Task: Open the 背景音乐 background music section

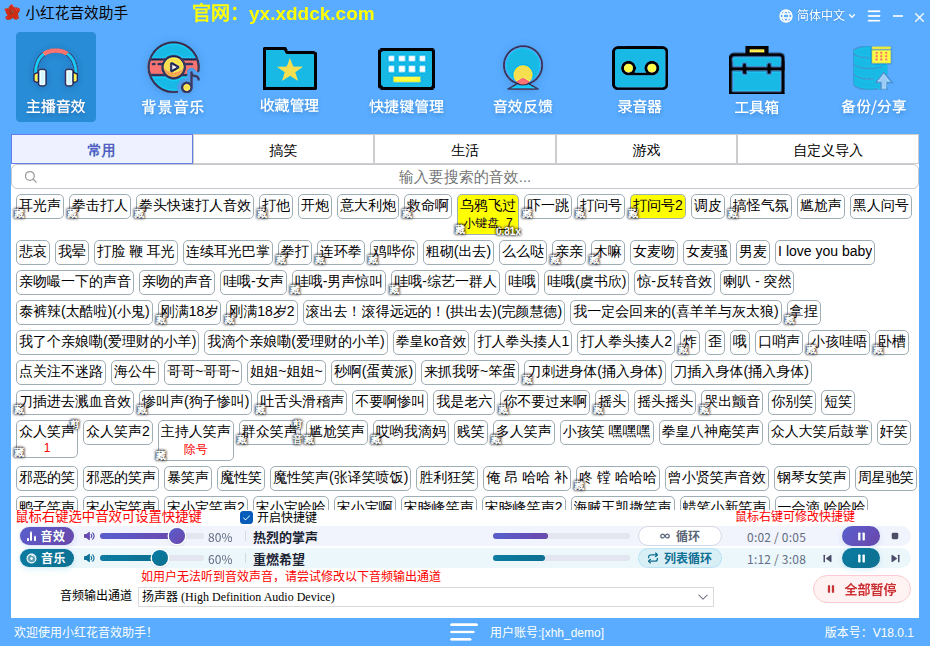Action: (173, 78)
